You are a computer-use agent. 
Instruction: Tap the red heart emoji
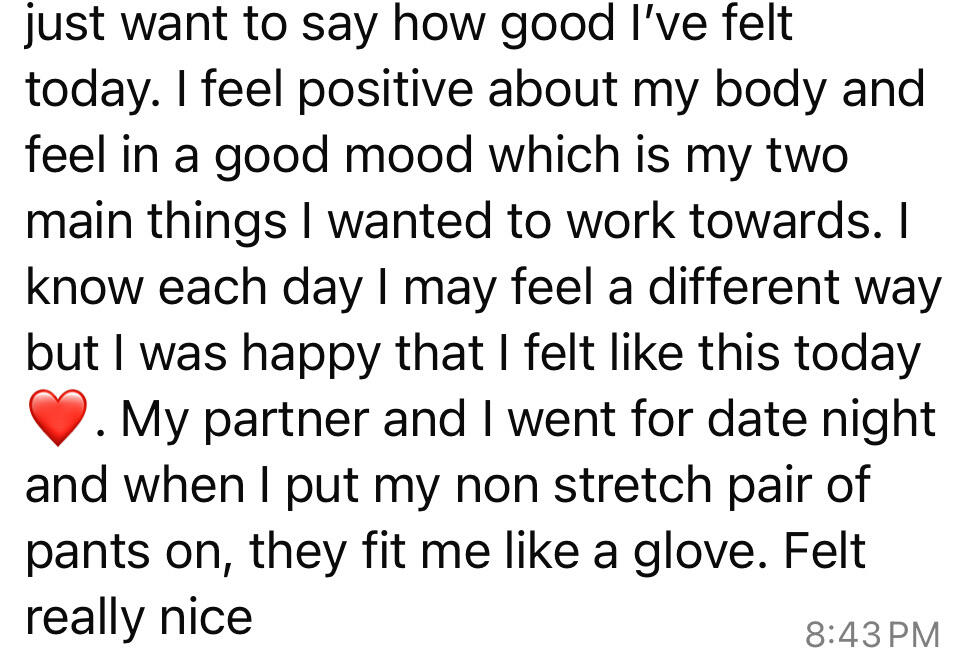coord(58,417)
